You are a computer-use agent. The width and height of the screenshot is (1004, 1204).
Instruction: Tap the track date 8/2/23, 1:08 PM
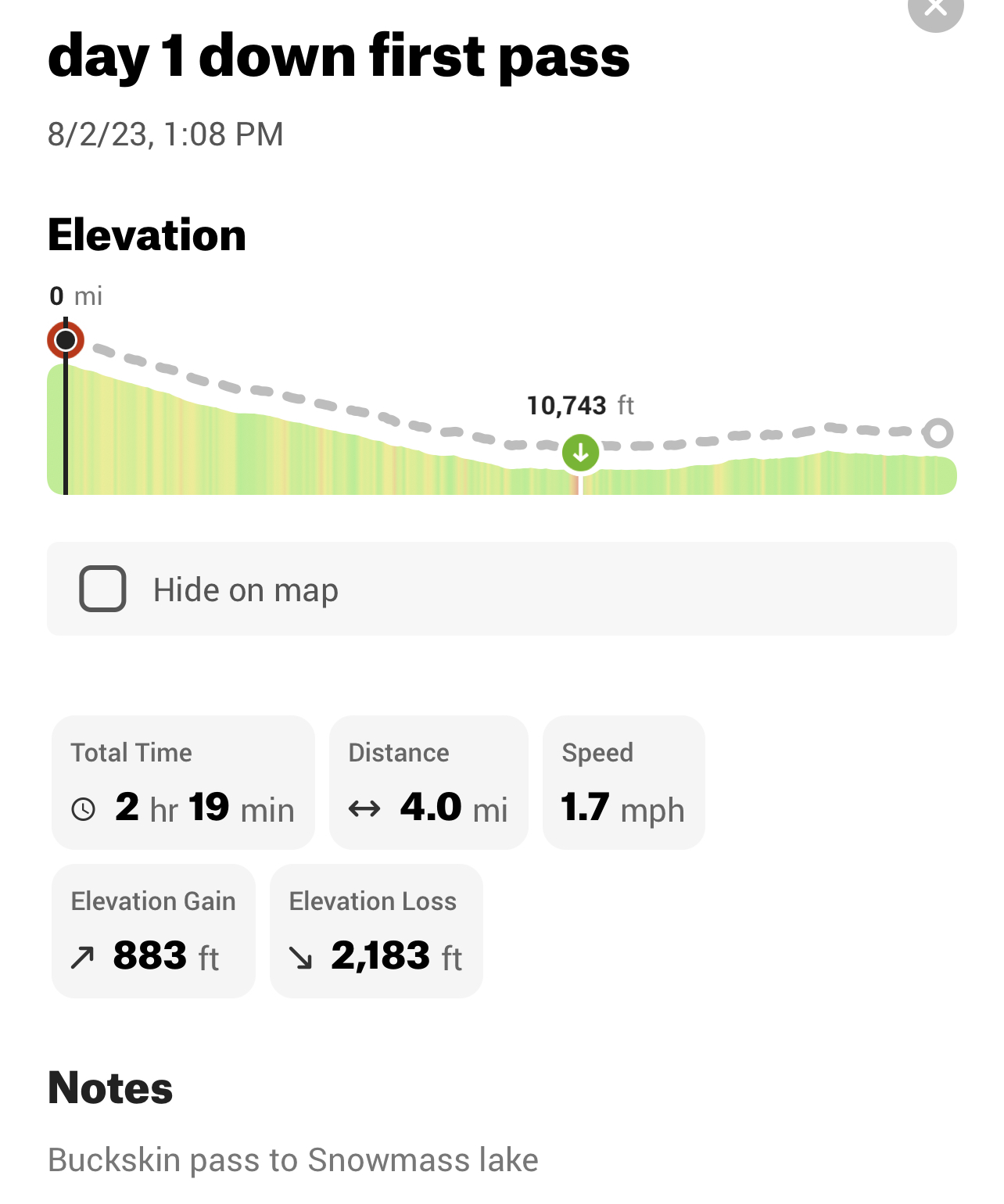165,134
